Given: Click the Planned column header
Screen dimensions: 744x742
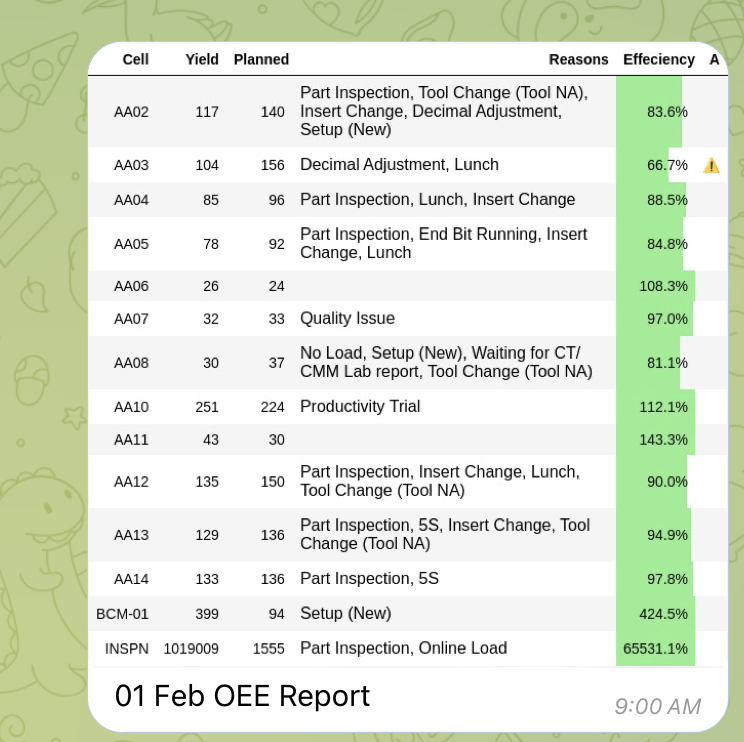Looking at the screenshot, I should [261, 59].
